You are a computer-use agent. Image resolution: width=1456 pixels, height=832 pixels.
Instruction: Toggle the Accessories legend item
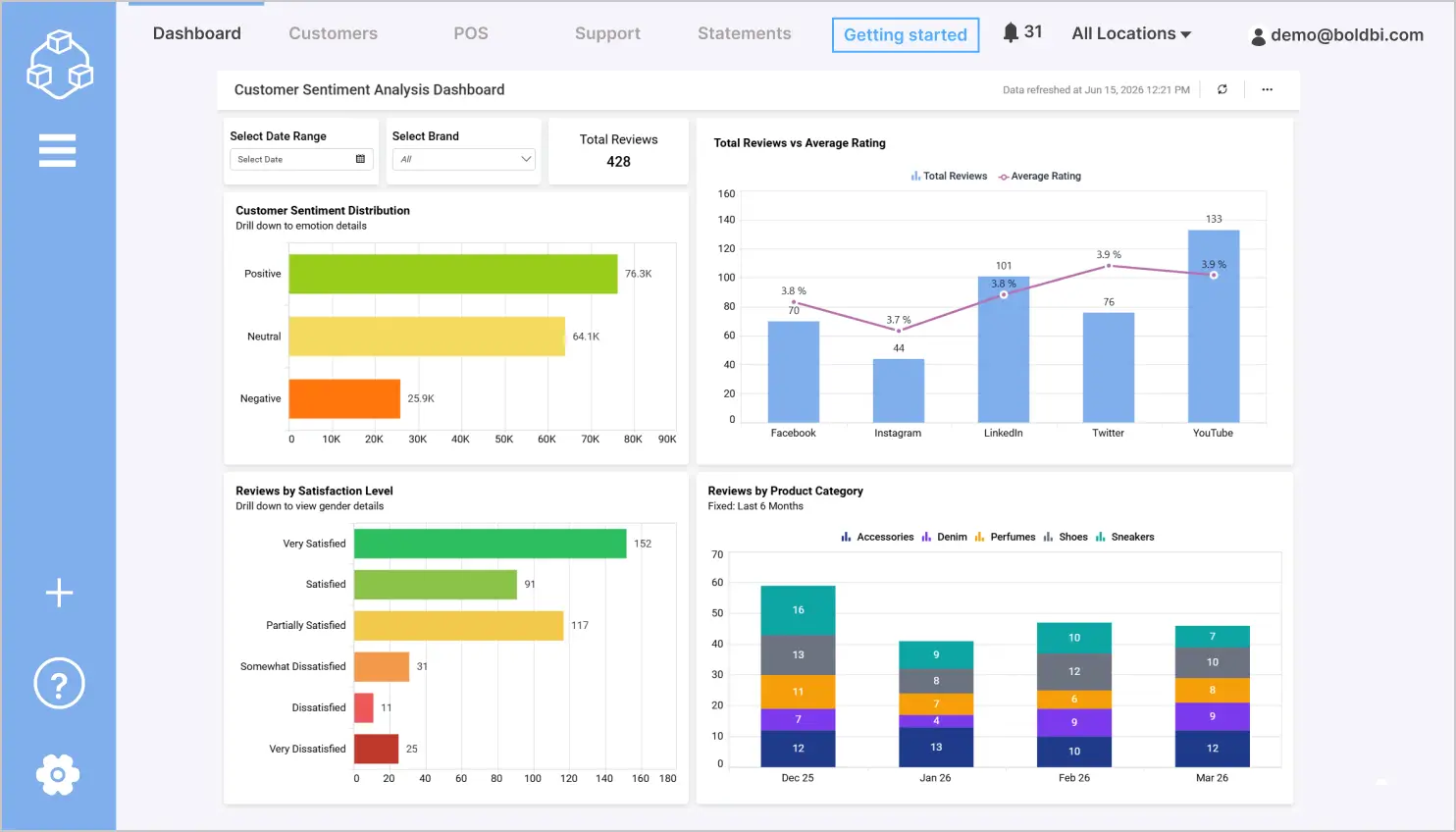pos(877,537)
